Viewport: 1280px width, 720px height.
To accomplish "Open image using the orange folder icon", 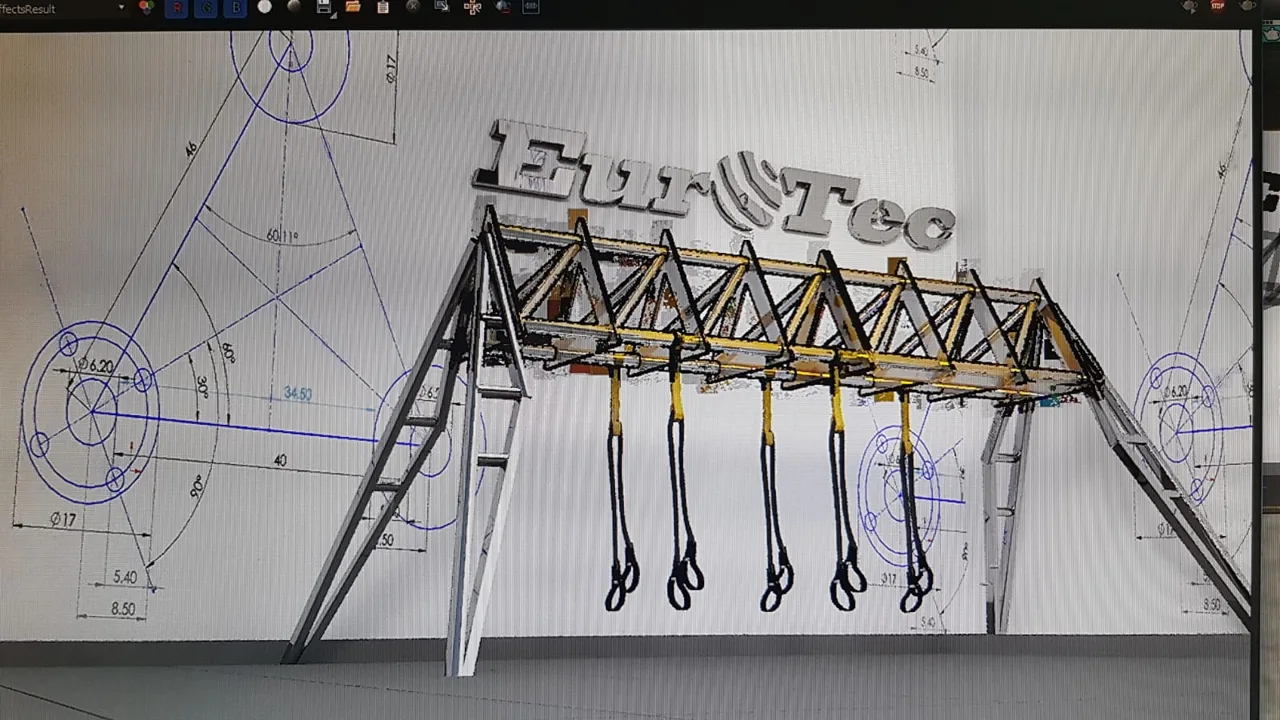I will pyautogui.click(x=353, y=7).
